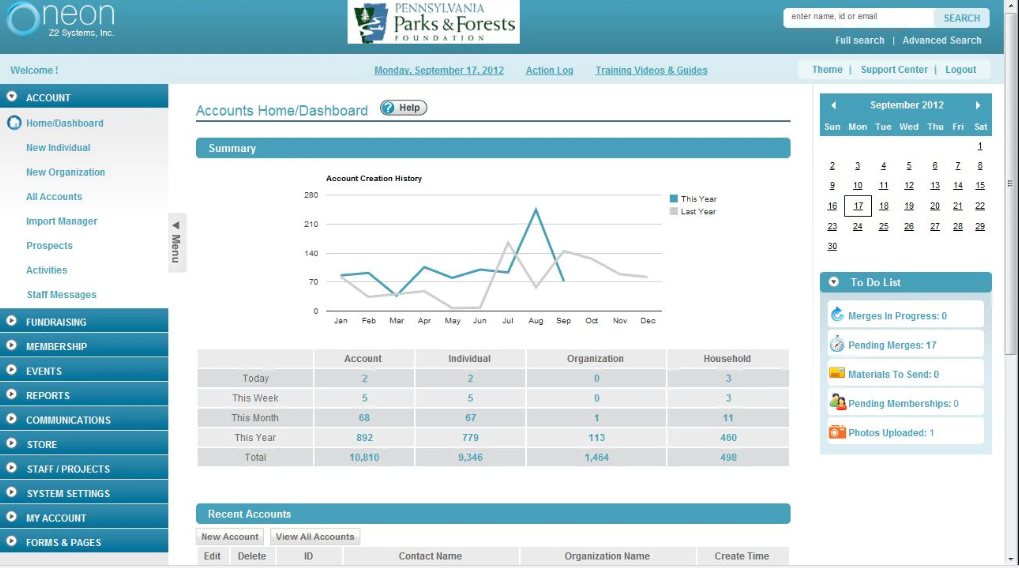Image resolution: width=1019 pixels, height=568 pixels.
Task: Click This Month Account value 68
Action: pos(364,418)
